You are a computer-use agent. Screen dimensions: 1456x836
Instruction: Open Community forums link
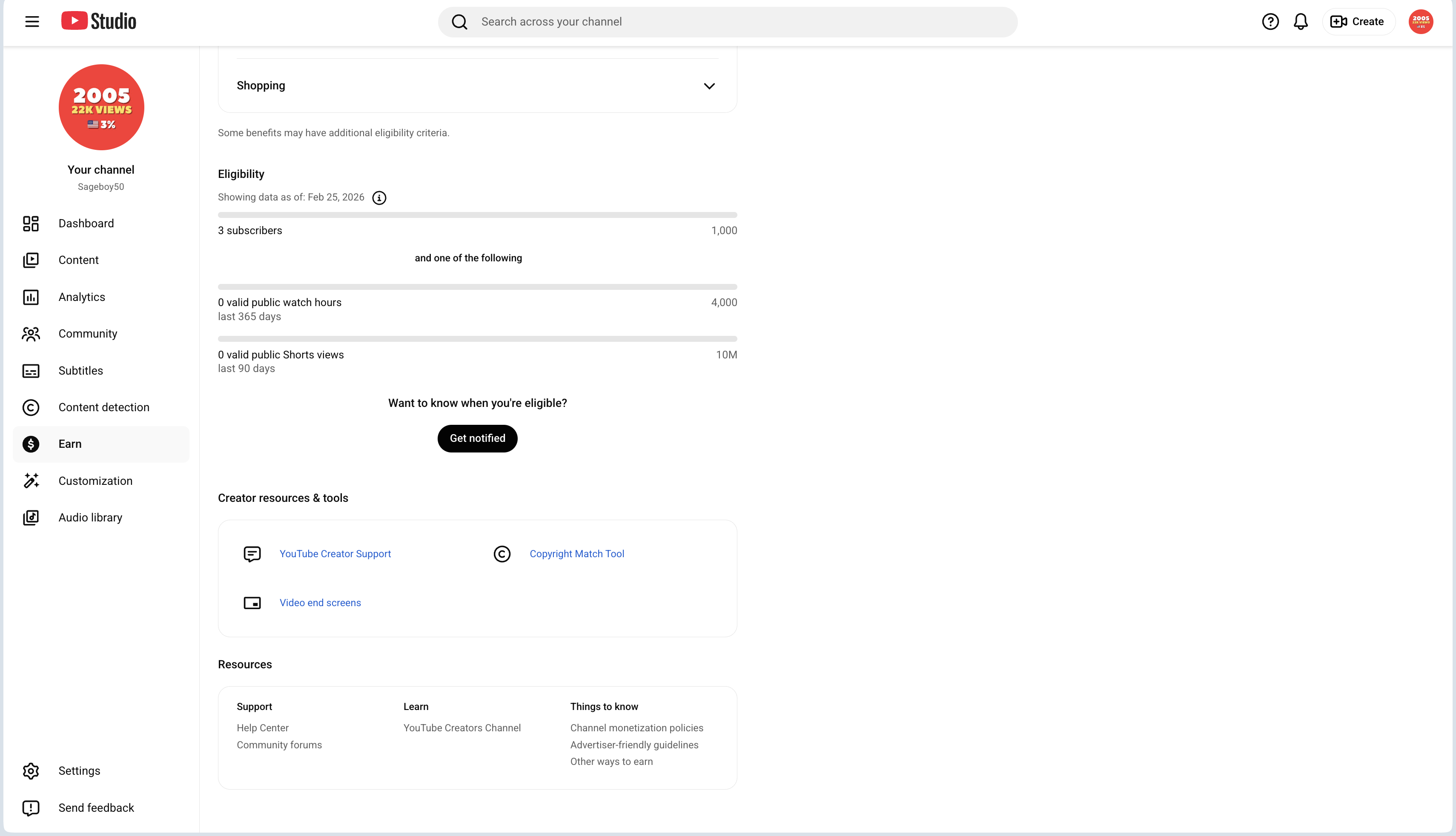pyautogui.click(x=279, y=745)
